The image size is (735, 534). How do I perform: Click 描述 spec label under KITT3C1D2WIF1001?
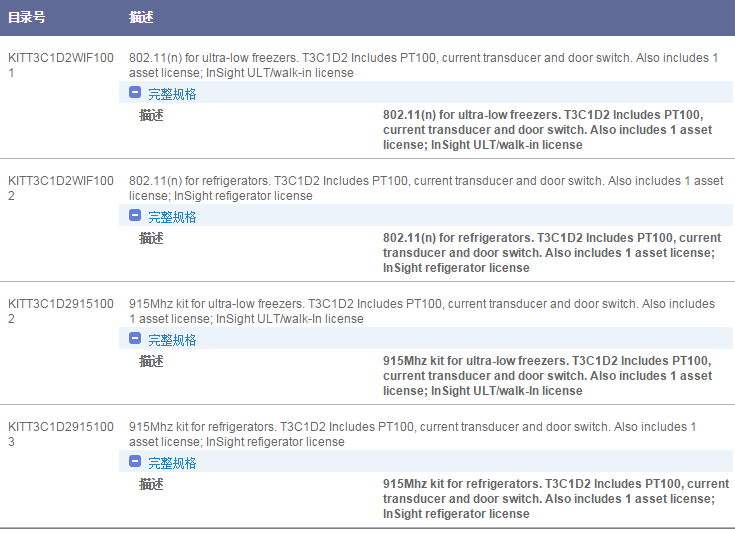pos(151,115)
